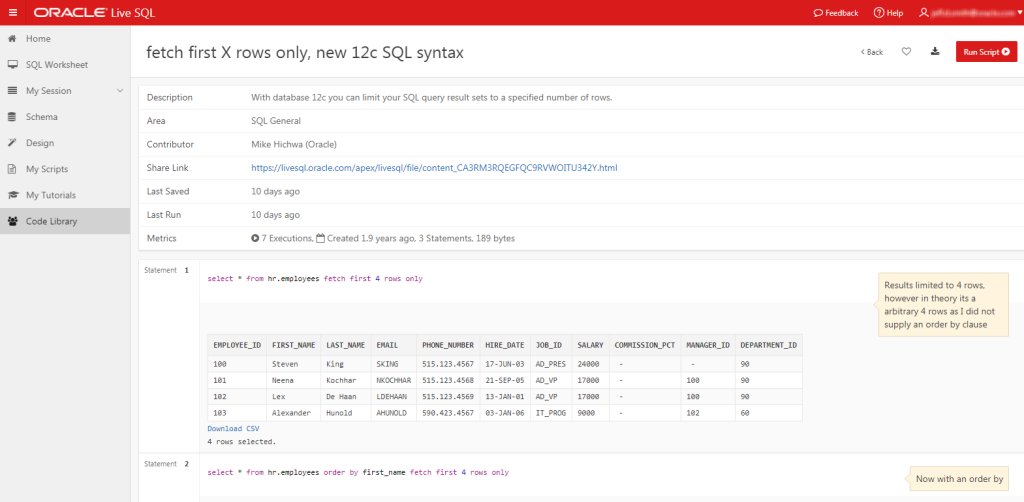This screenshot has height=502, width=1024.
Task: Click the Run Script button
Action: pos(986,52)
